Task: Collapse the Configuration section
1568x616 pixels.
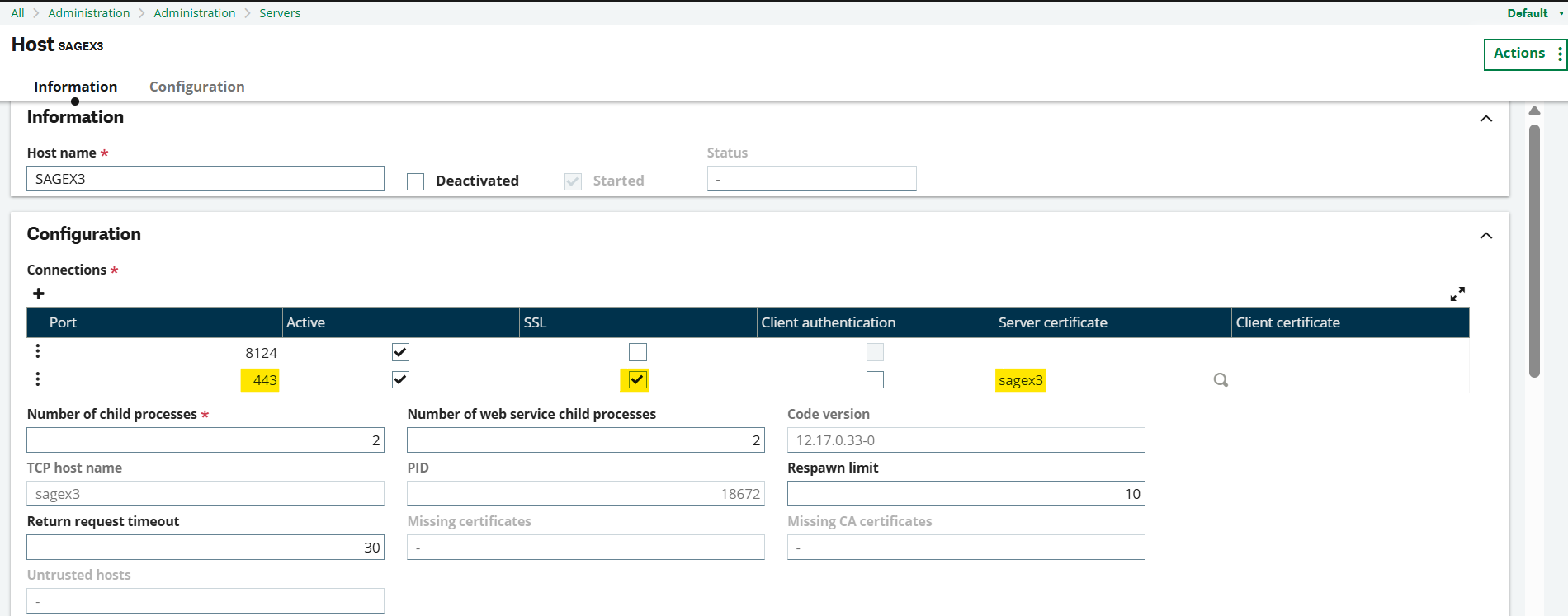Action: coord(1485,236)
